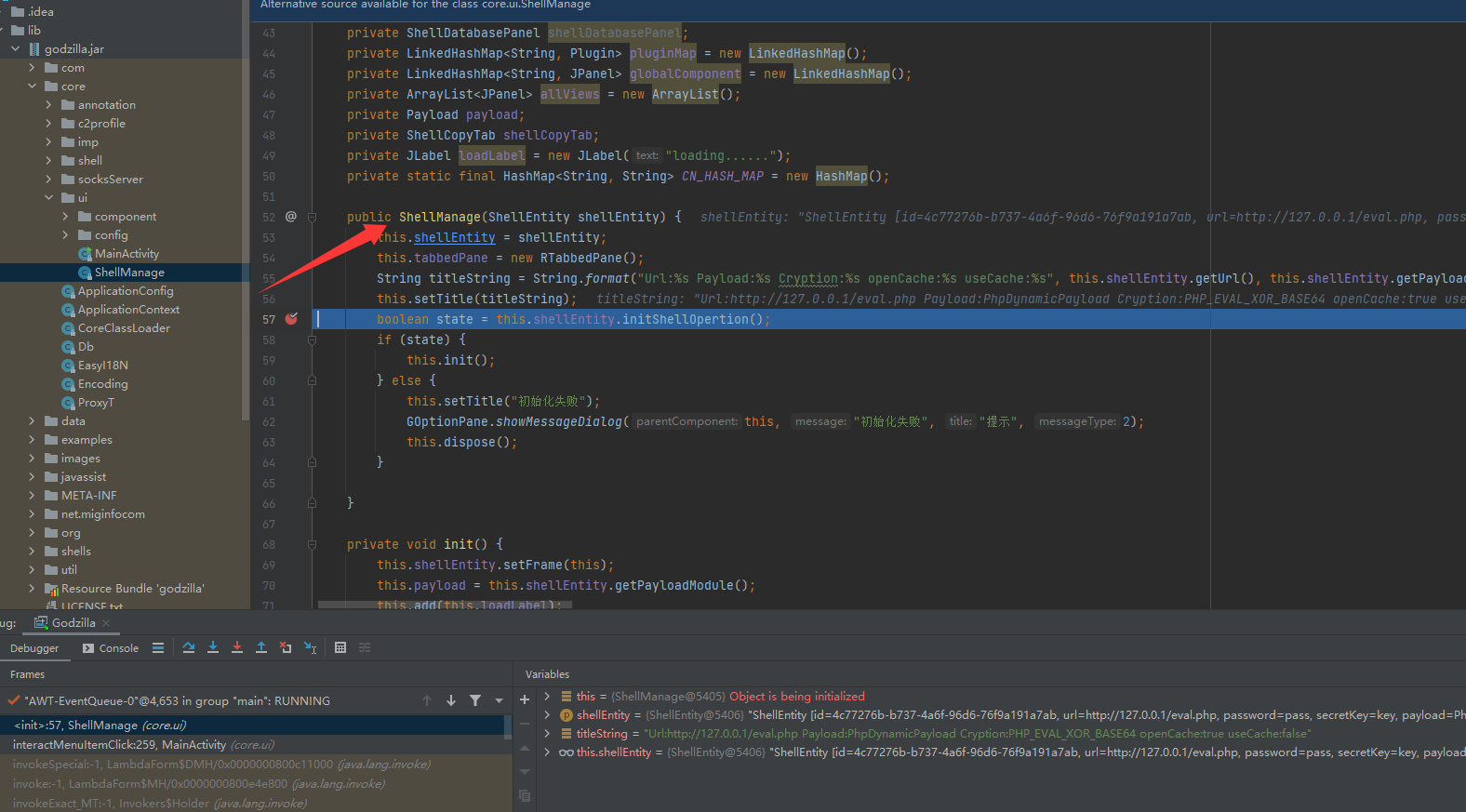The width and height of the screenshot is (1466, 812).
Task: Add a new watch with plus icon
Action: click(x=525, y=699)
